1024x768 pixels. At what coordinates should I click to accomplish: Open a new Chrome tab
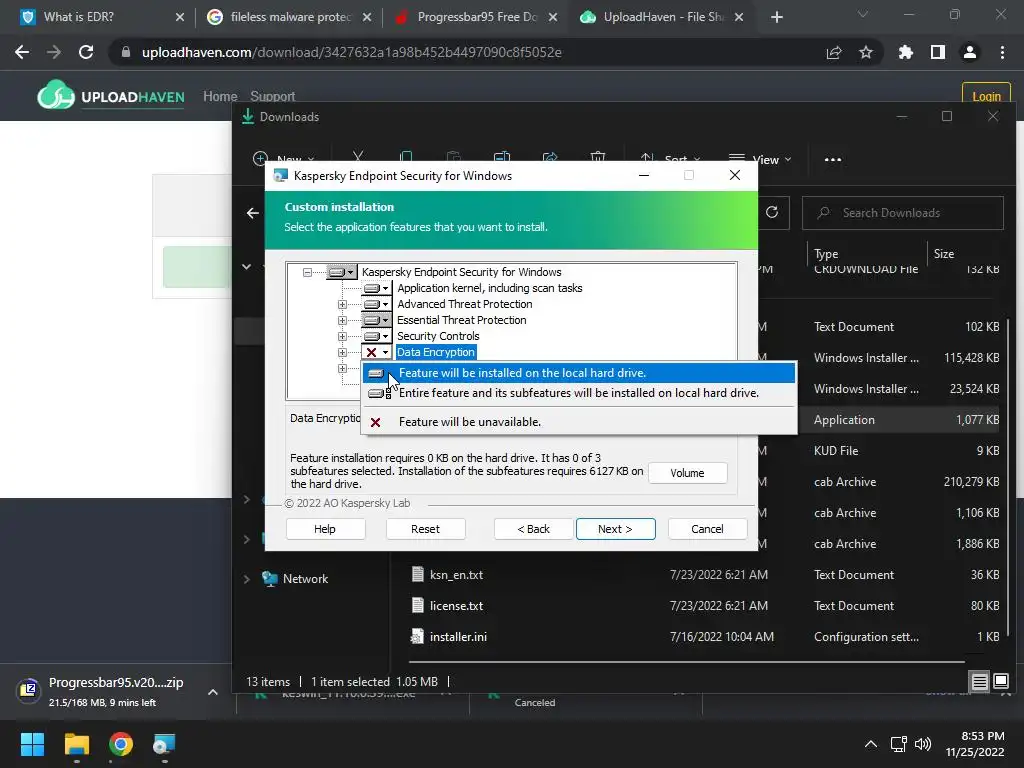tap(776, 17)
